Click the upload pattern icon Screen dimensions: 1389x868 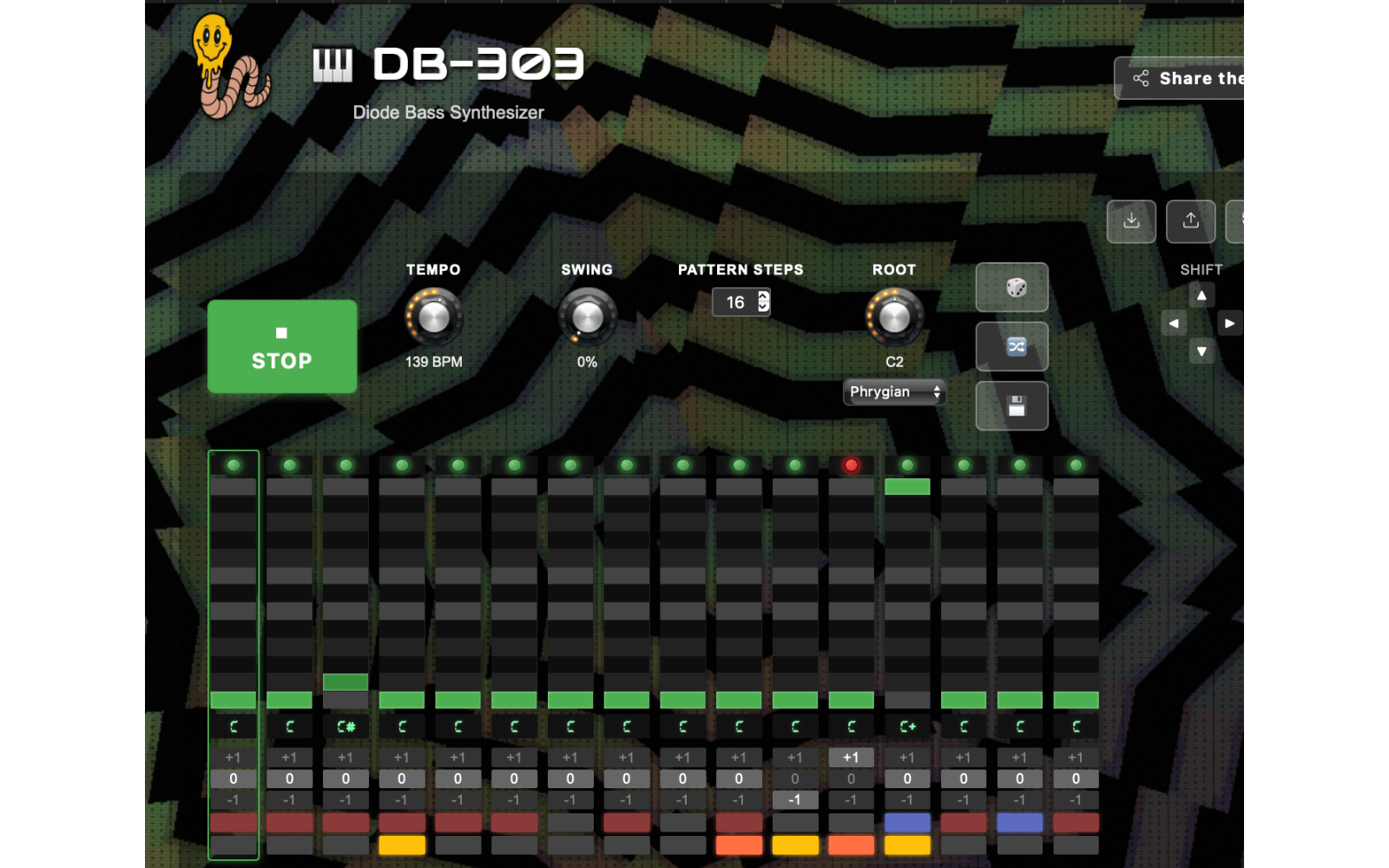pyautogui.click(x=1190, y=221)
